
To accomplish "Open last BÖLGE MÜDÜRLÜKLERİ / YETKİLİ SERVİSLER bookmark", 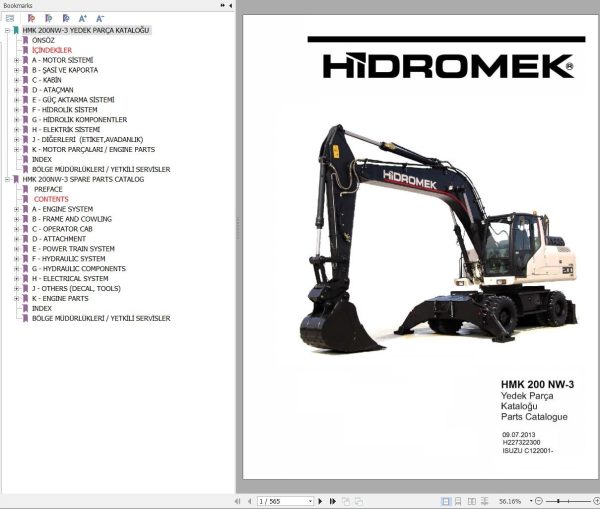I will coord(101,318).
